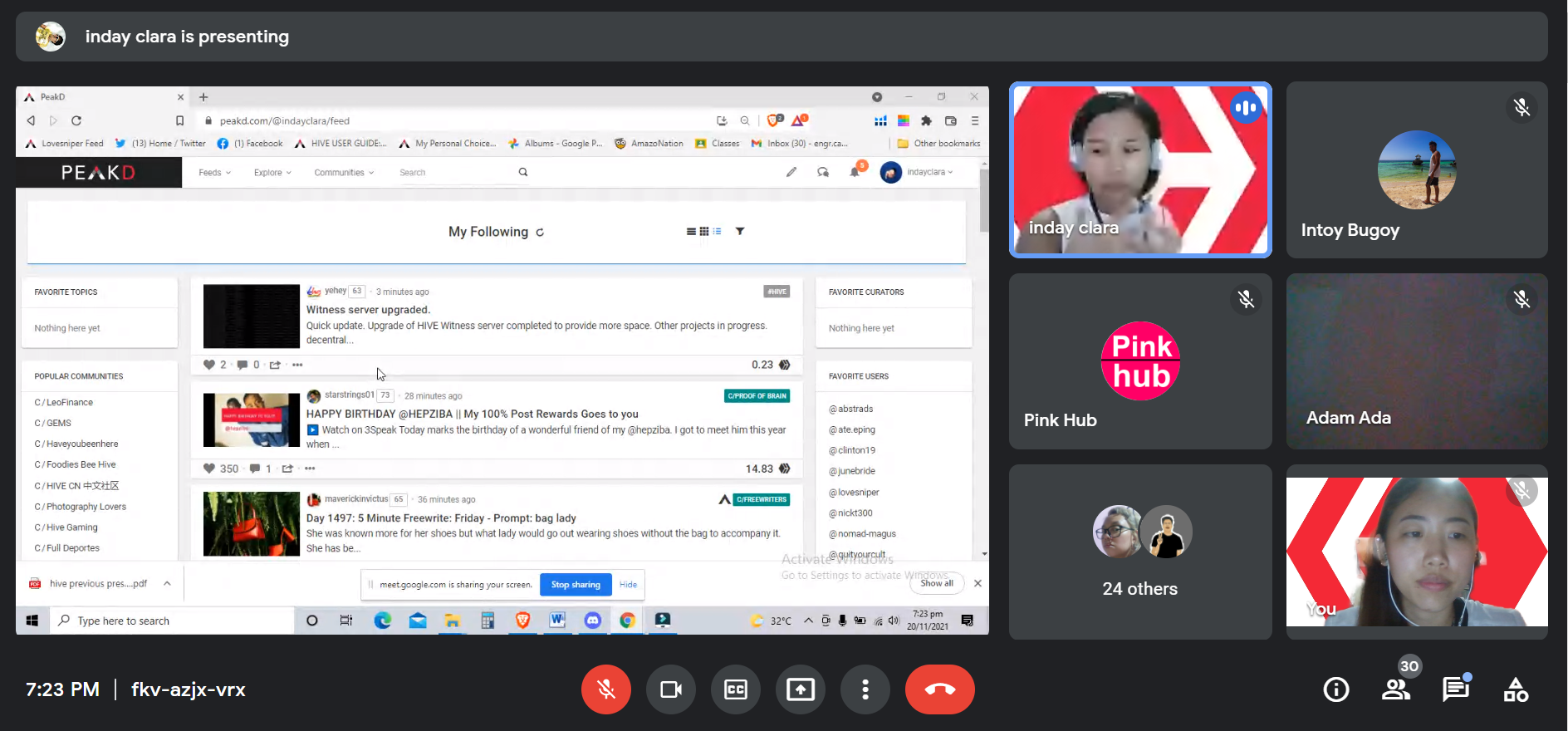Viewport: 1568px width, 731px height.
Task: Like the Witness server upgraded post
Action: pyautogui.click(x=209, y=365)
